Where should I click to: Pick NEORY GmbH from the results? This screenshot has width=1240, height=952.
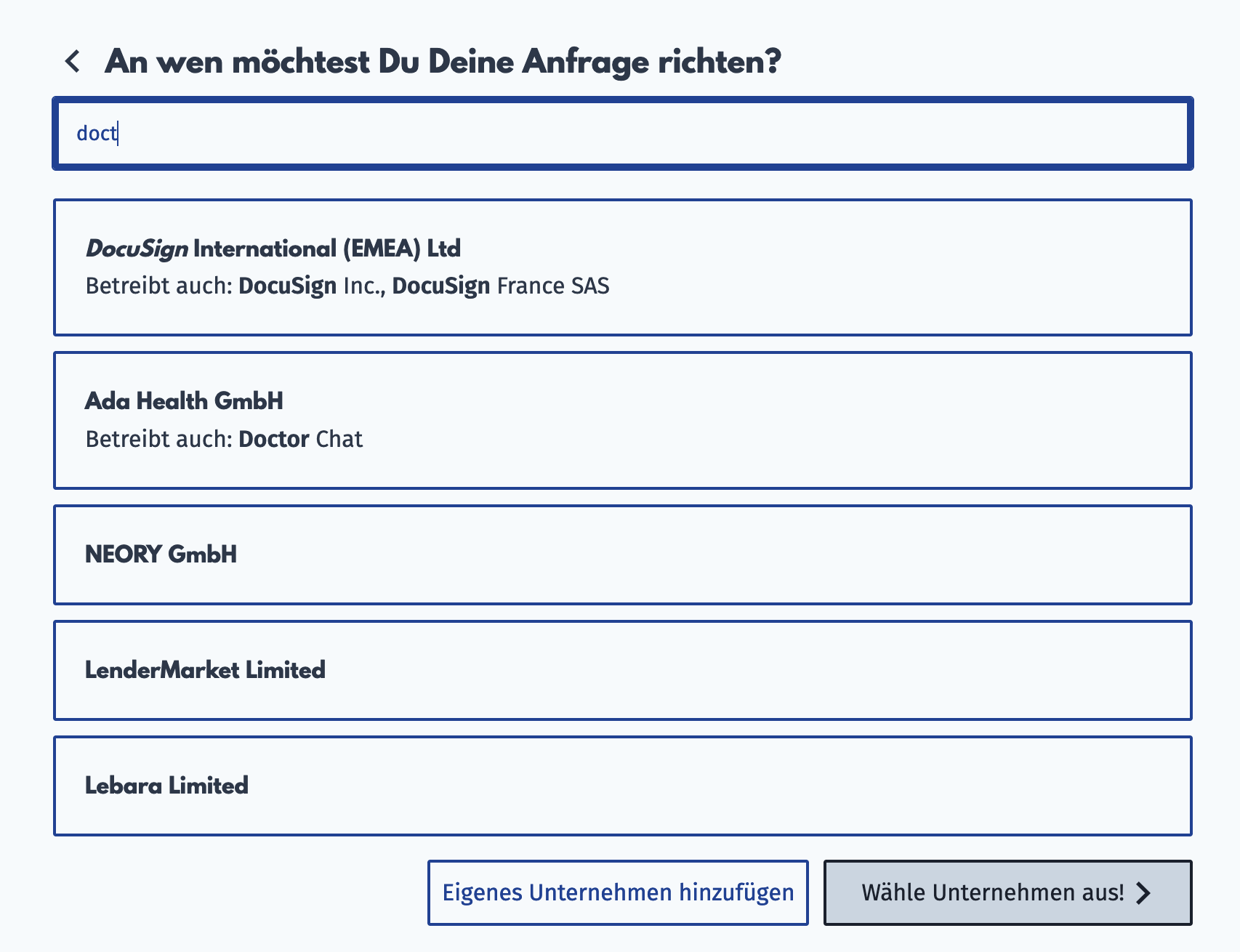[623, 555]
